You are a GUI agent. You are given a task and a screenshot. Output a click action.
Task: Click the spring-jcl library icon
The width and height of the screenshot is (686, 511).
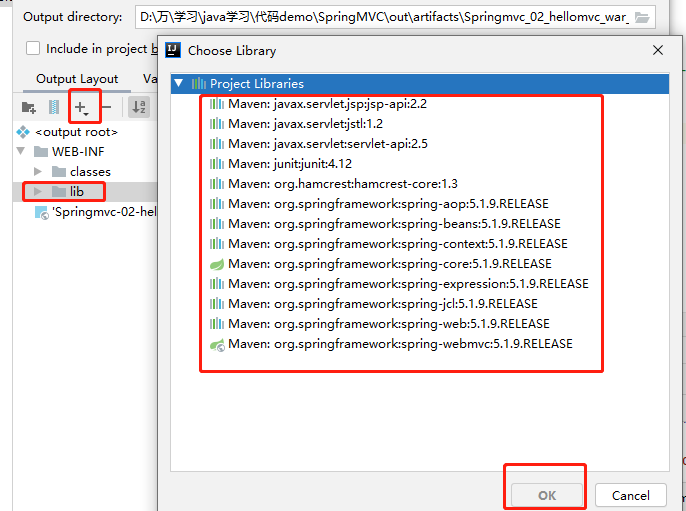coord(217,304)
